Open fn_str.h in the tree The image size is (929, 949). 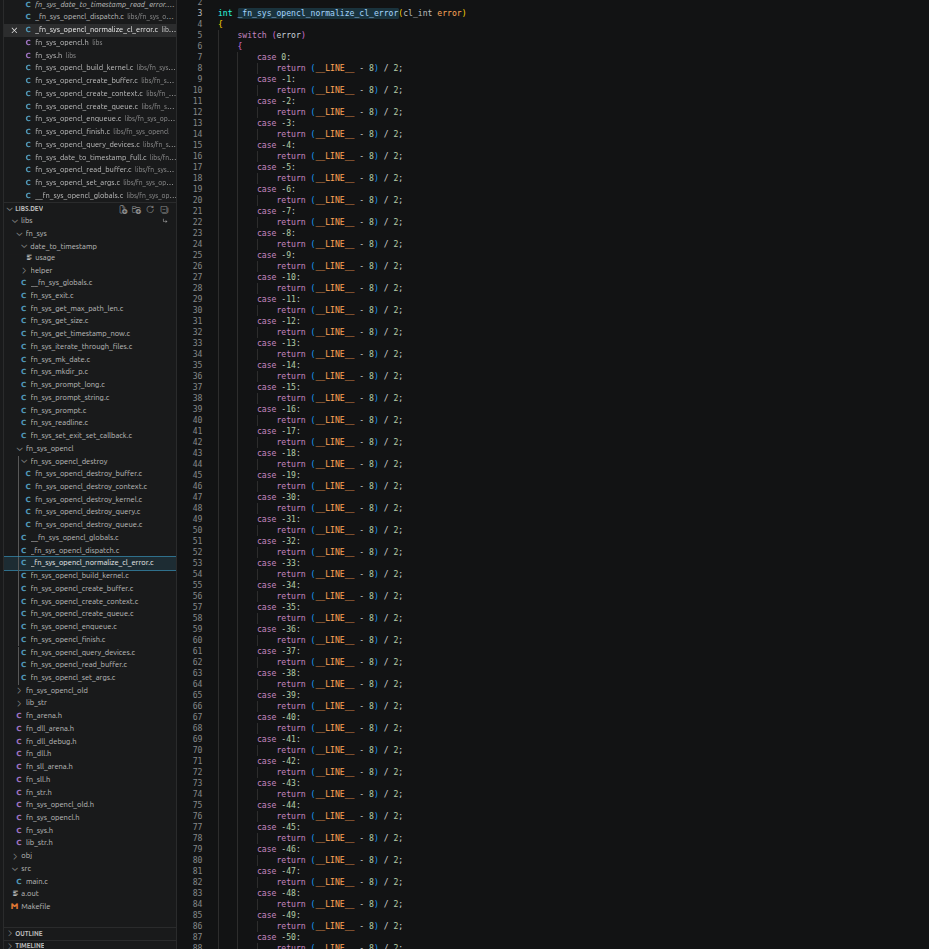(90, 792)
